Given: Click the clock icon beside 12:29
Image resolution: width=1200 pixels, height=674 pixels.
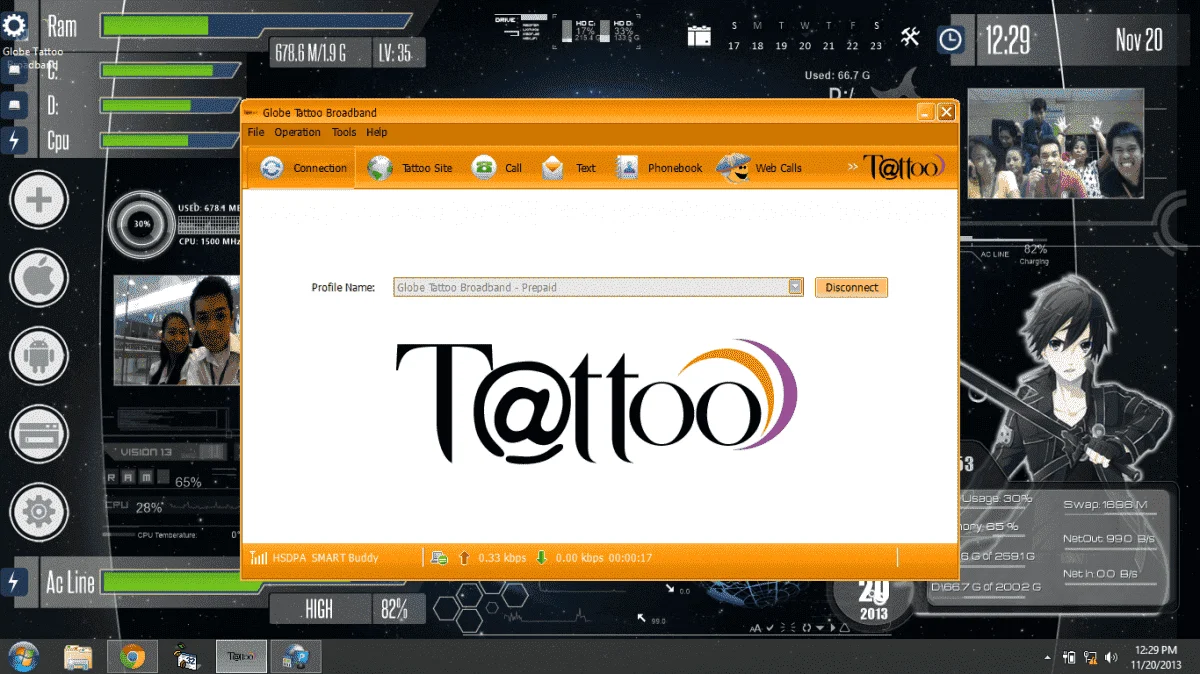Looking at the screenshot, I should coord(950,39).
